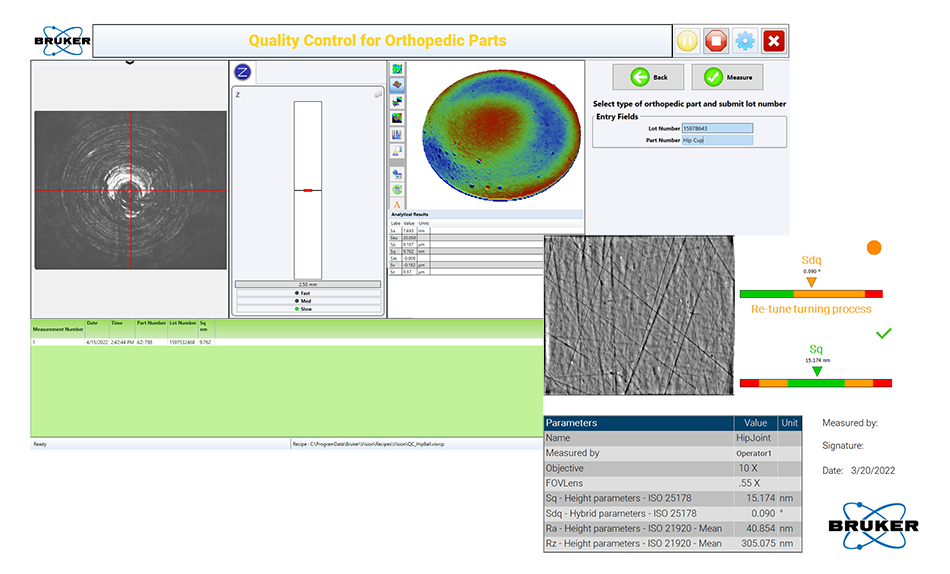Click the Lot Number input field
The height and width of the screenshot is (574, 950).
(x=717, y=128)
